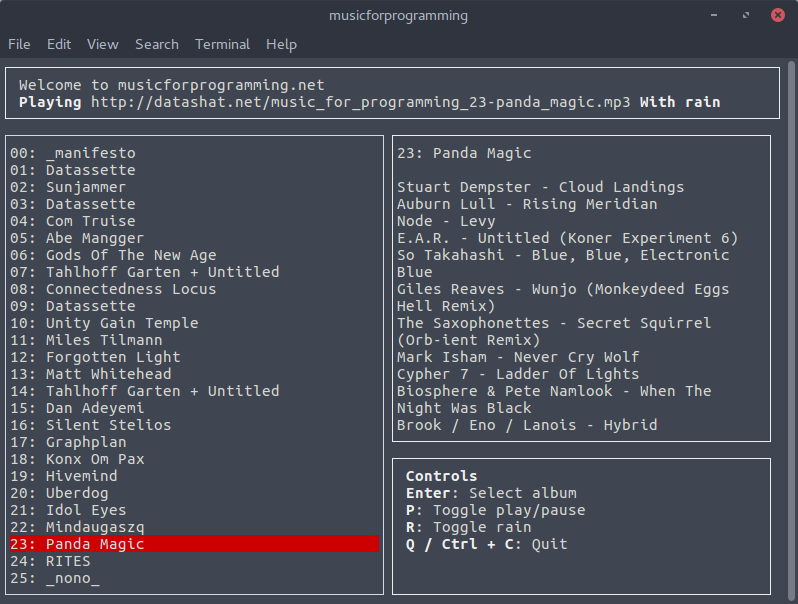798x604 pixels.
Task: Click 'R: Toggle rain' hint
Action: (469, 527)
